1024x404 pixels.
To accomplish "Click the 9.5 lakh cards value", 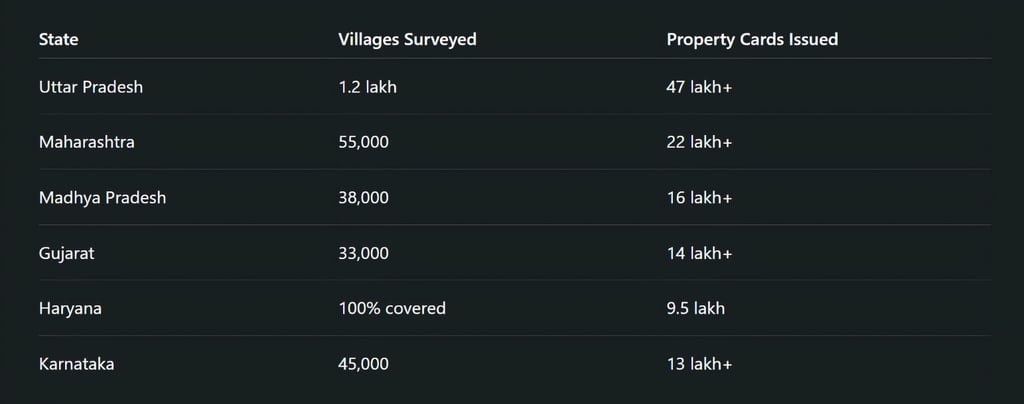I will pyautogui.click(x=696, y=309).
